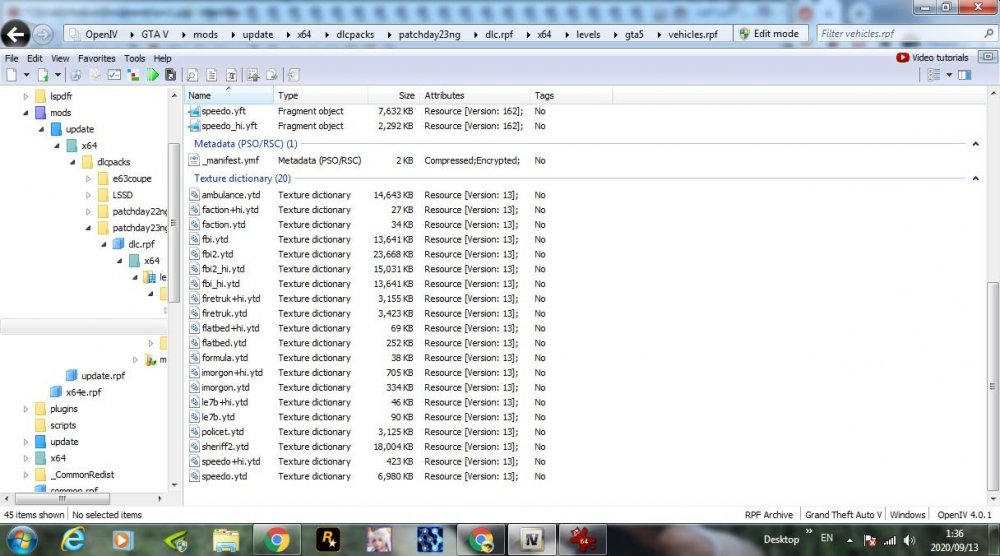Image resolution: width=1000 pixels, height=556 pixels.
Task: Collapse the mods folder in tree
Action: pos(26,113)
